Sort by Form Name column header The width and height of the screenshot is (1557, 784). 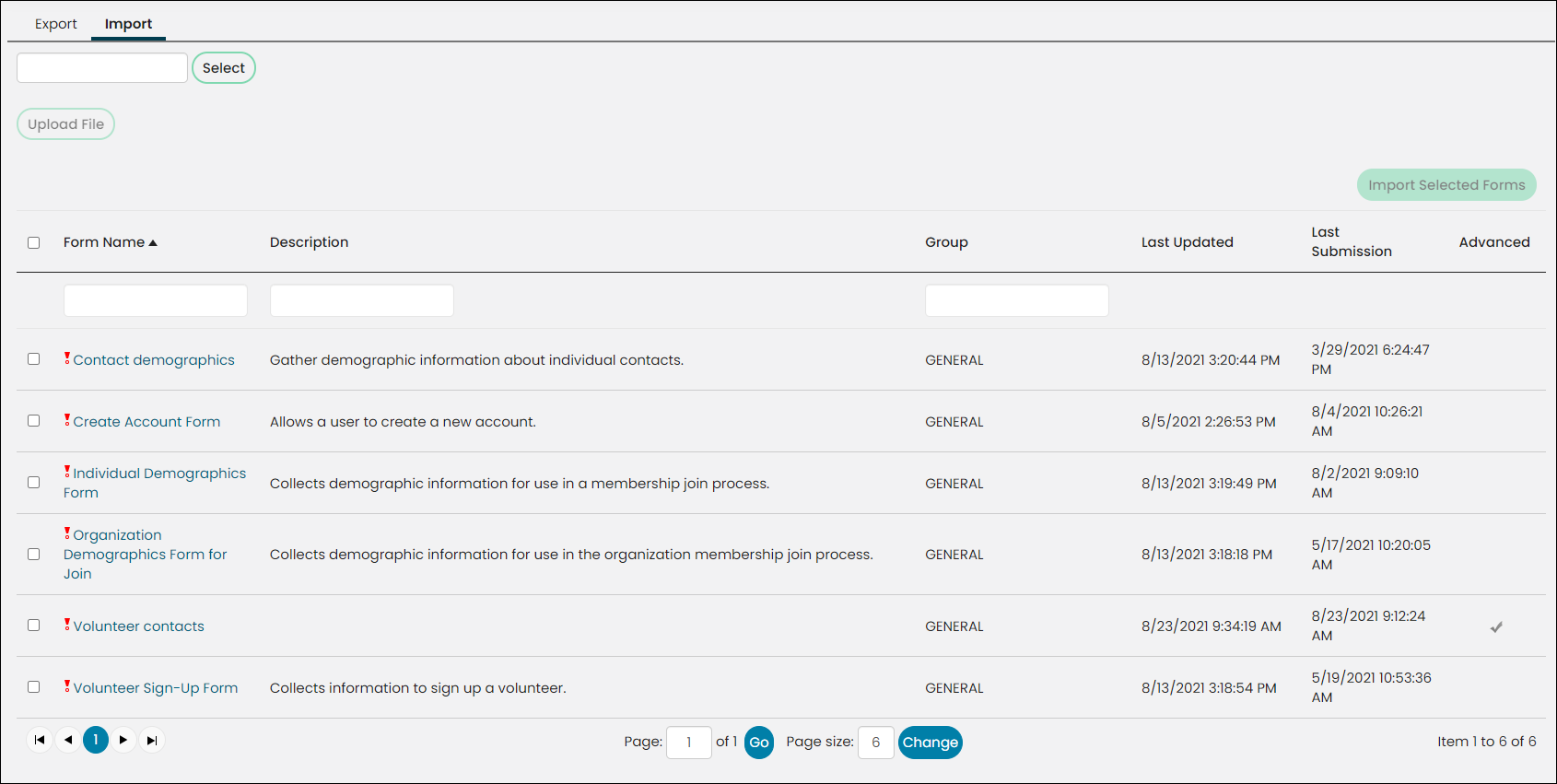pos(104,242)
